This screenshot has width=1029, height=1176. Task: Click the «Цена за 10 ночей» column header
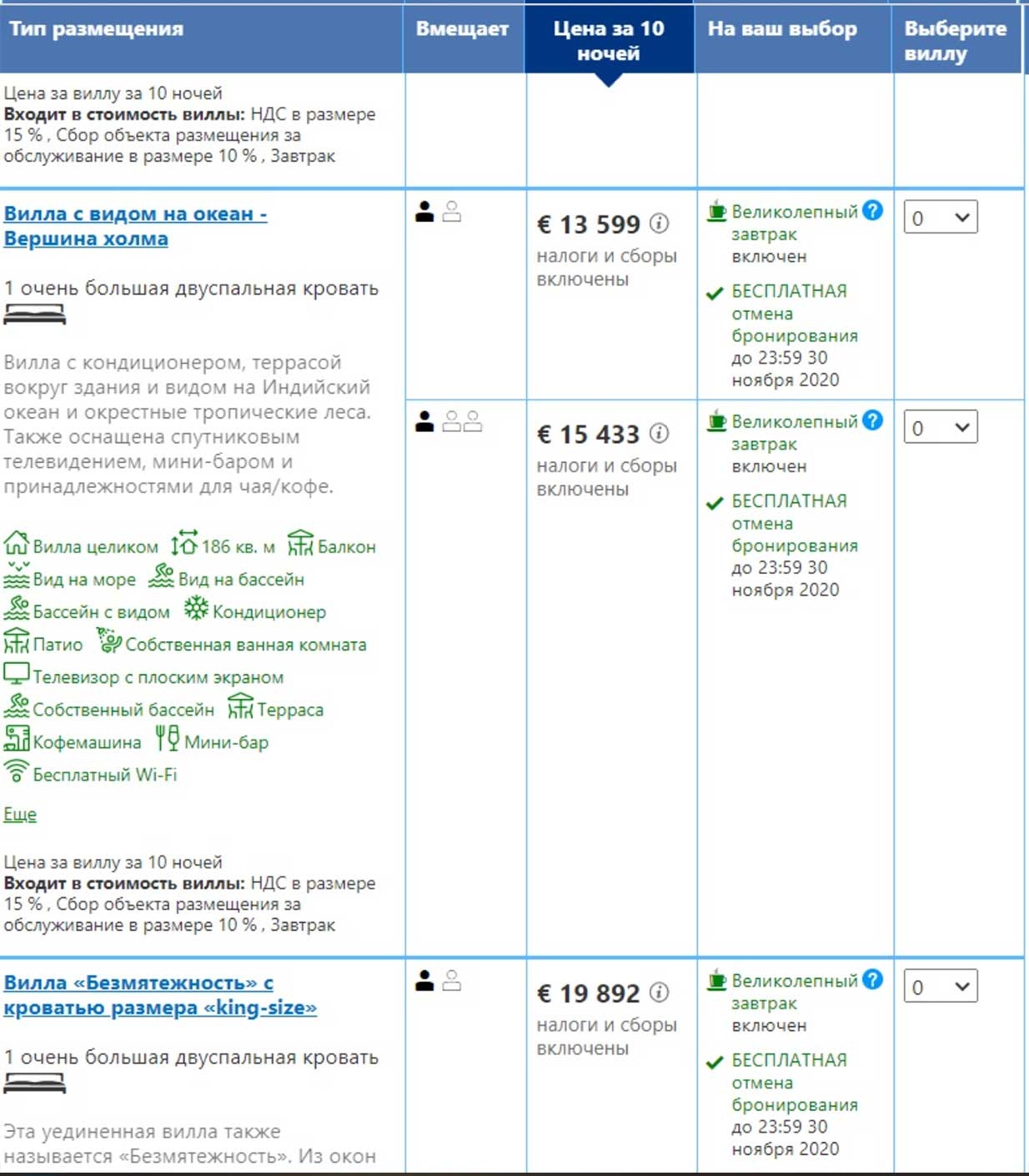(x=609, y=40)
